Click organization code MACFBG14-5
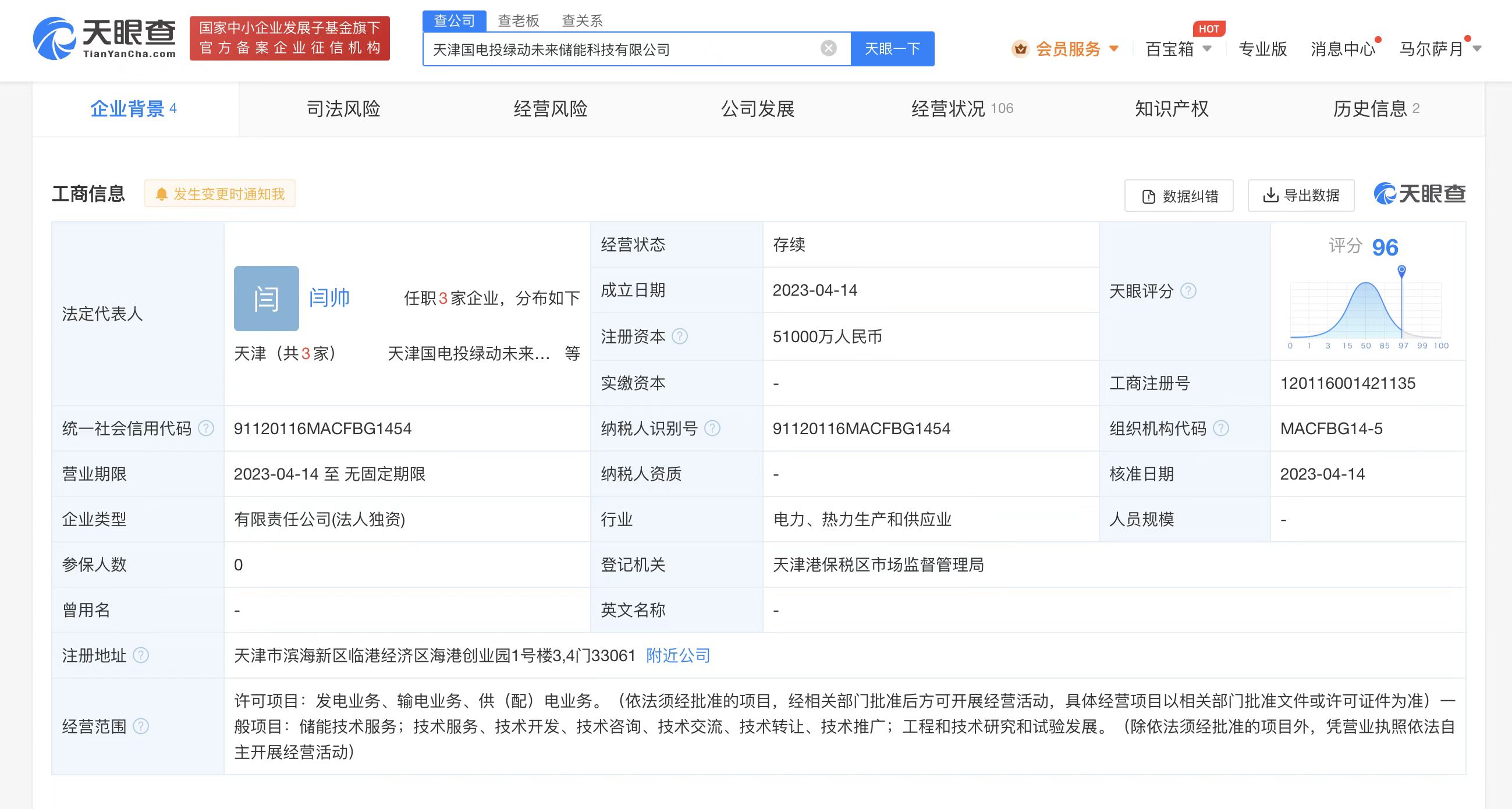Screen dimensions: 1512x809 [x=1331, y=428]
